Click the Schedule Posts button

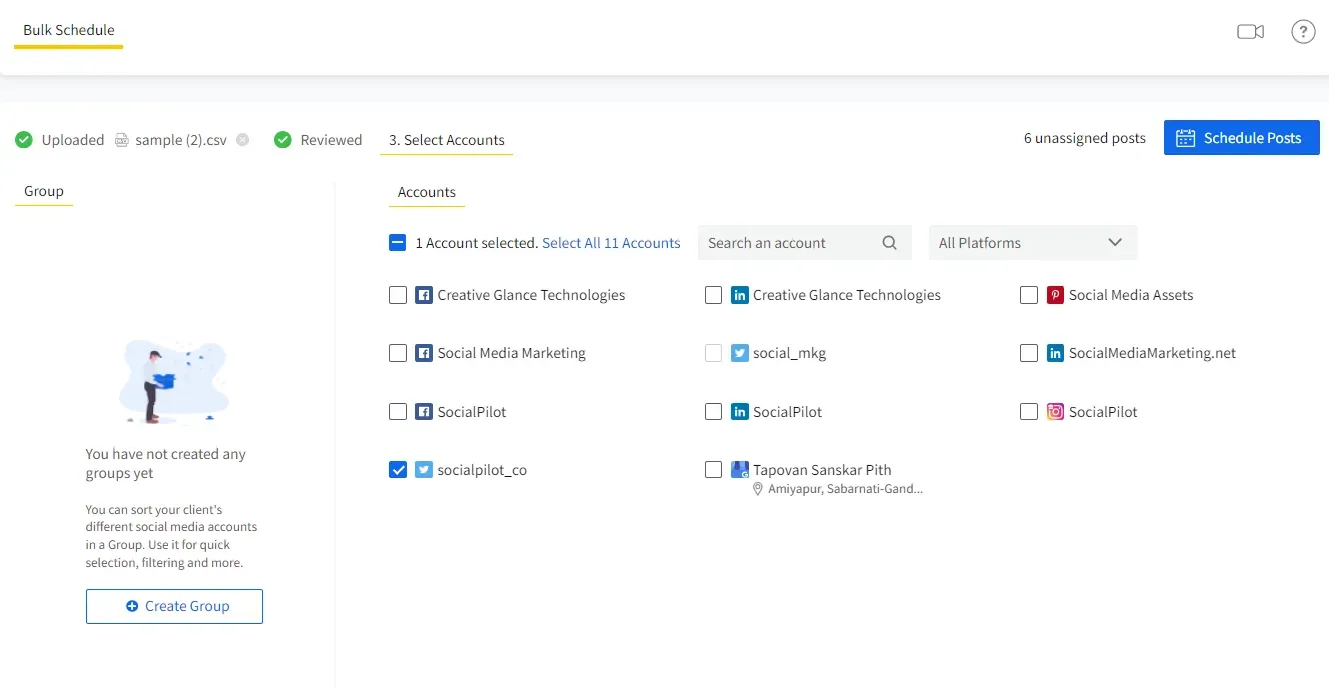coord(1241,137)
